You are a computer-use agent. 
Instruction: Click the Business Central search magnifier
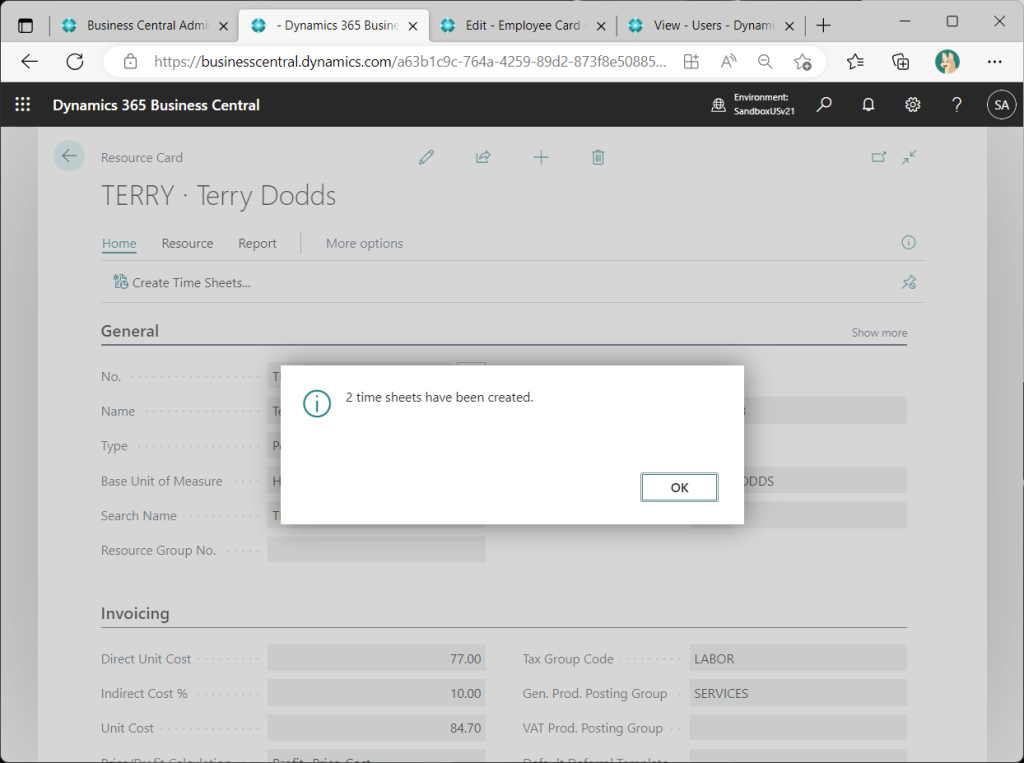824,105
